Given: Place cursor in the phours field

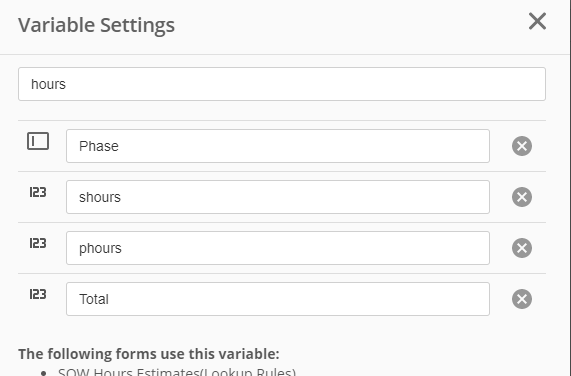Looking at the screenshot, I should tap(278, 248).
